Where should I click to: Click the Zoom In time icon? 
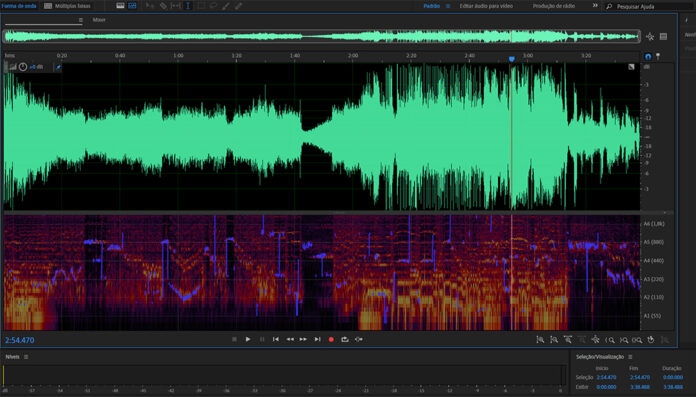point(651,340)
